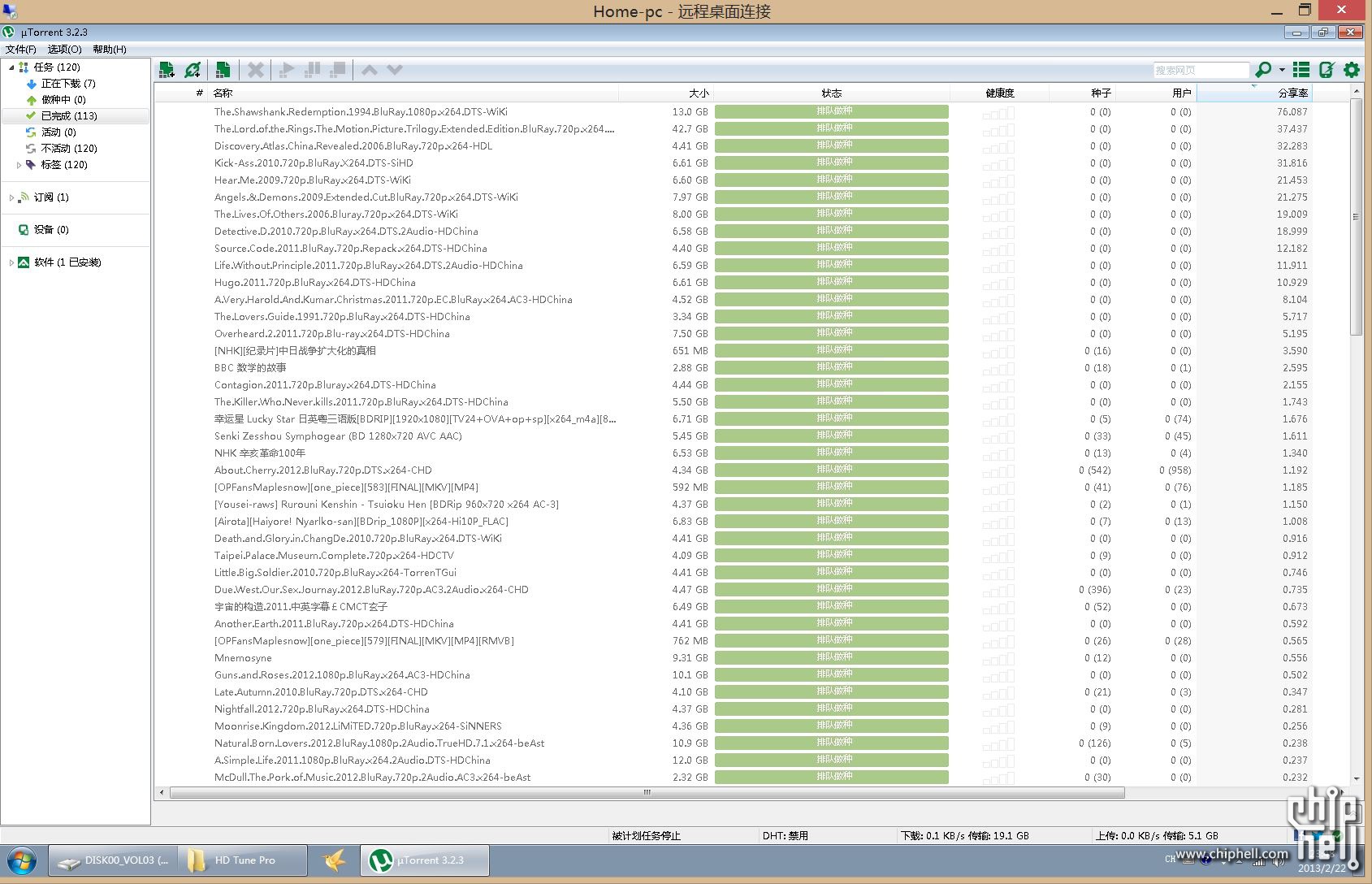Click the green 软件 apps icon
Viewport: 1372px width, 884px height.
(x=24, y=262)
